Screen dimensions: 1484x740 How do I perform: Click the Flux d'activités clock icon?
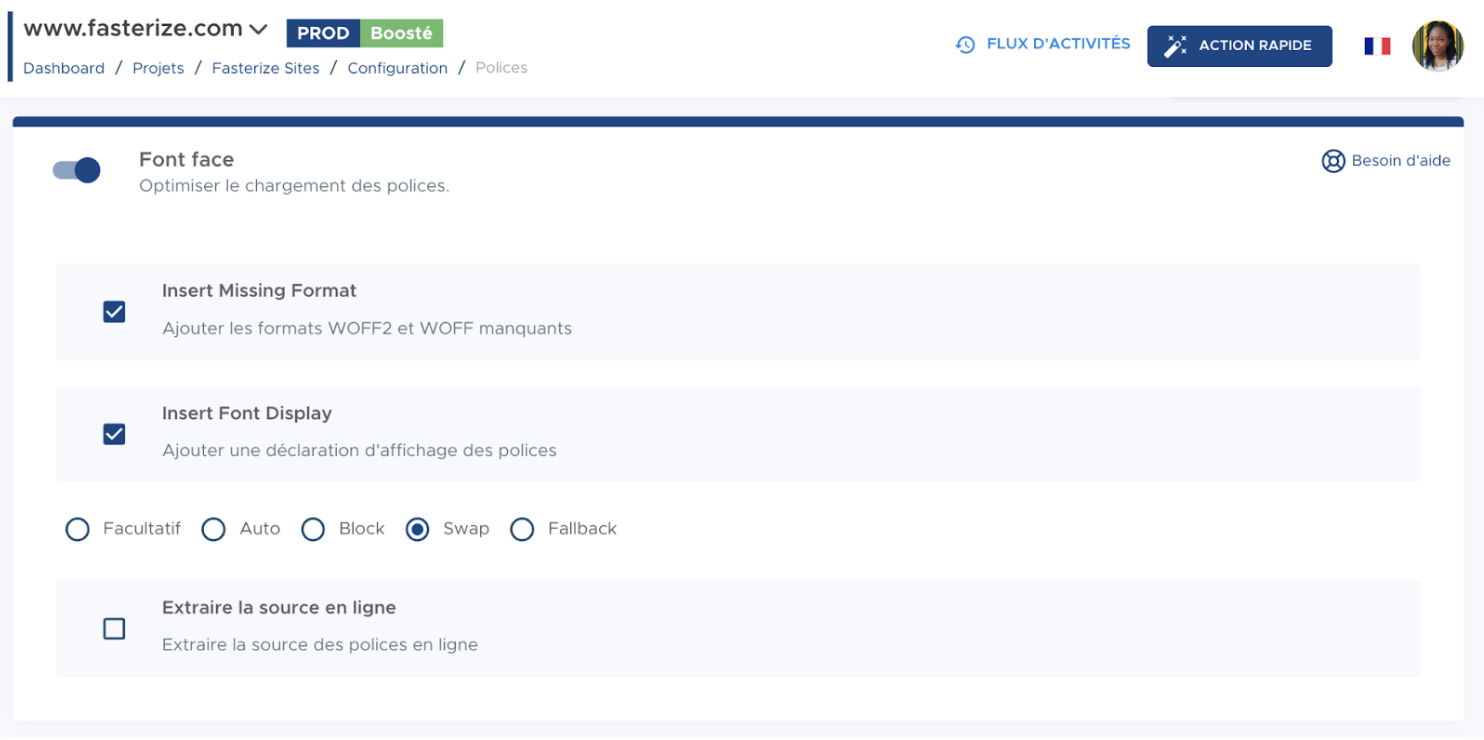(965, 44)
